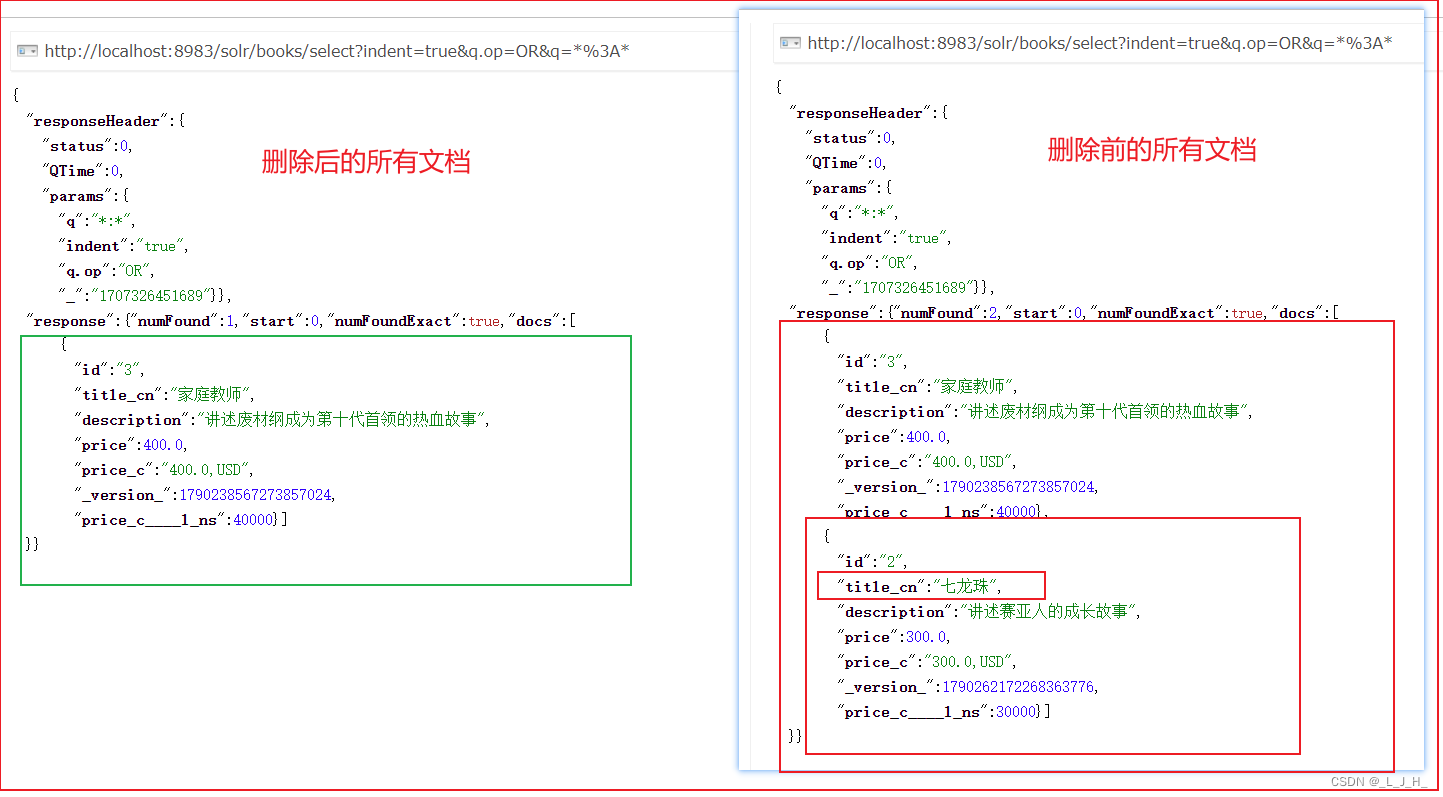The image size is (1443, 797).
Task: Click "indent":"true" in the left panel
Action: pos(123,246)
